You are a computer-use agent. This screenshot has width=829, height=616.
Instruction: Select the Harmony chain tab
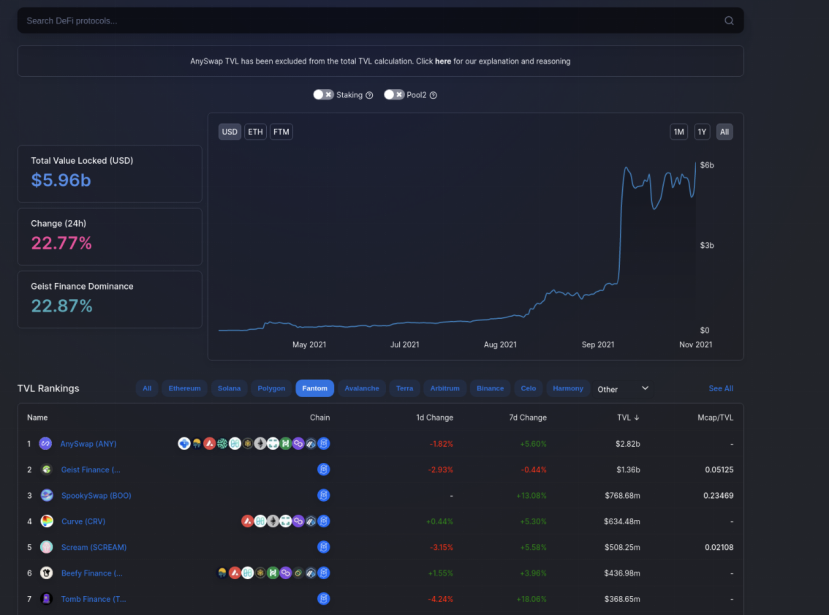(x=568, y=388)
